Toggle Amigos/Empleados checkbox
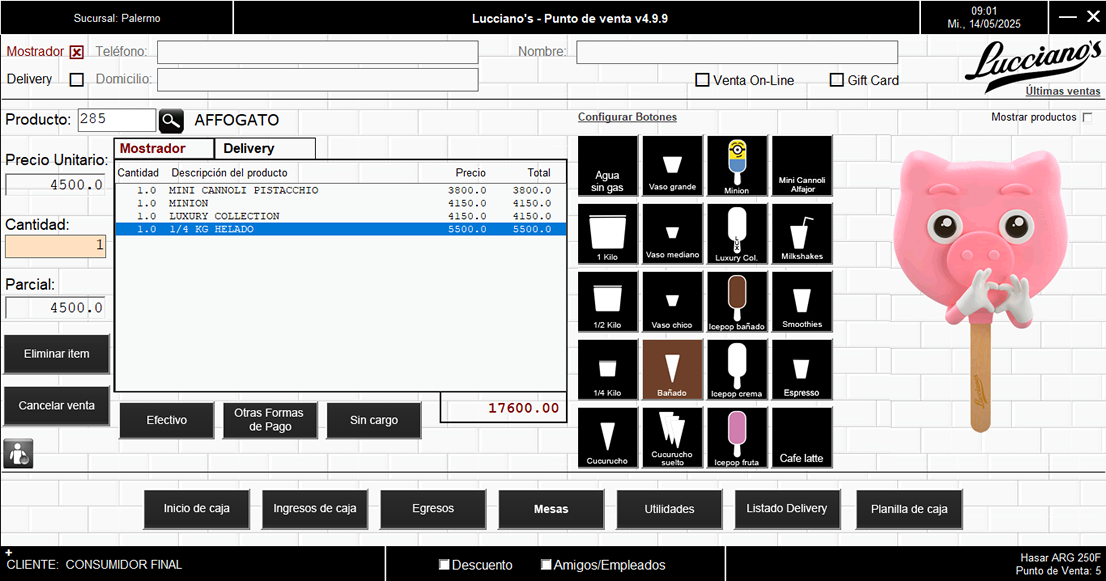This screenshot has height=581, width=1106. pos(546,564)
